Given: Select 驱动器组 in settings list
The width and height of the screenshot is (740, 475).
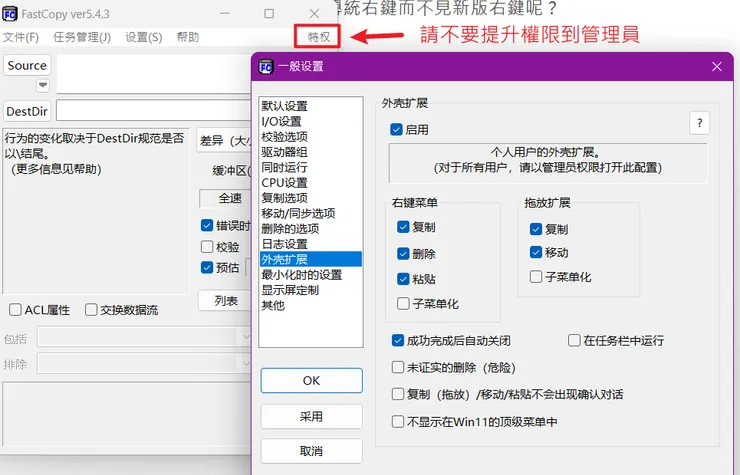Looking at the screenshot, I should point(311,152).
